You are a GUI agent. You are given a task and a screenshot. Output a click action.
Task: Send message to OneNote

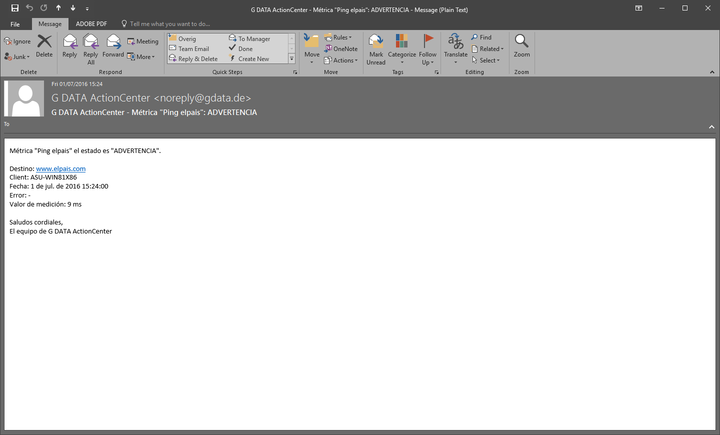coord(341,49)
